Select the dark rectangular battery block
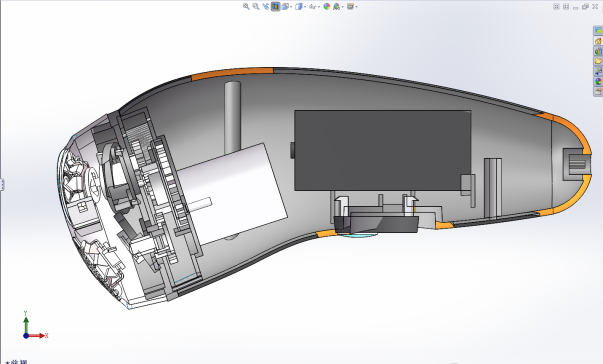This screenshot has height=364, width=603. coord(382,150)
